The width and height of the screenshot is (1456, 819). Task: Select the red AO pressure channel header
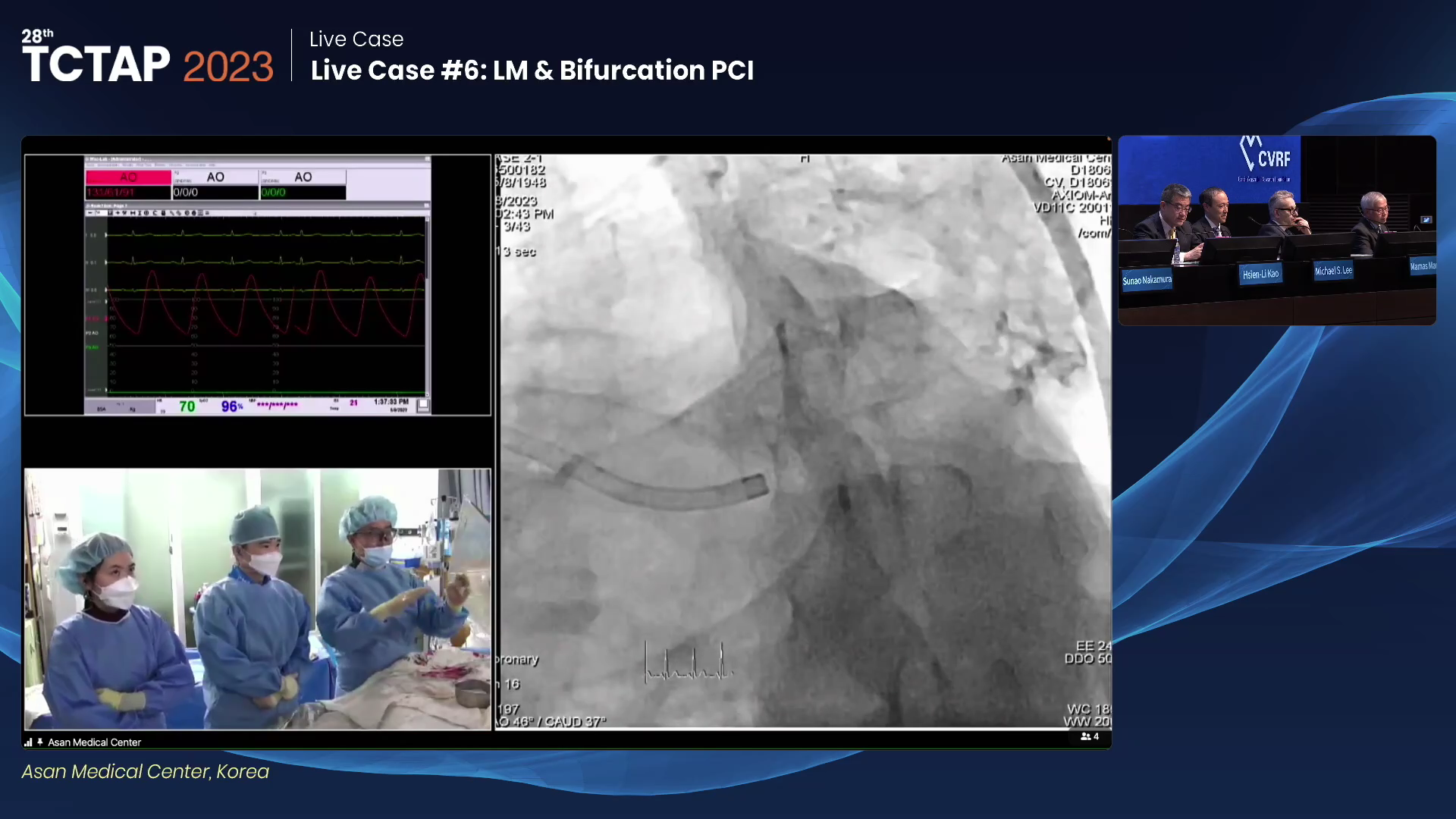[x=128, y=177]
